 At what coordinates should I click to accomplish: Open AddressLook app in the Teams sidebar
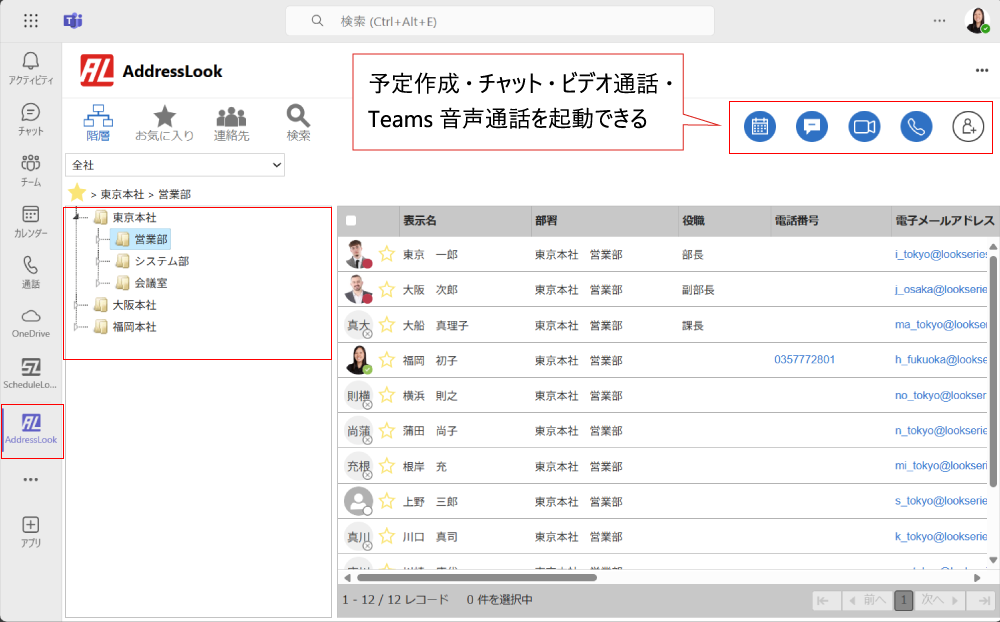[x=31, y=429]
